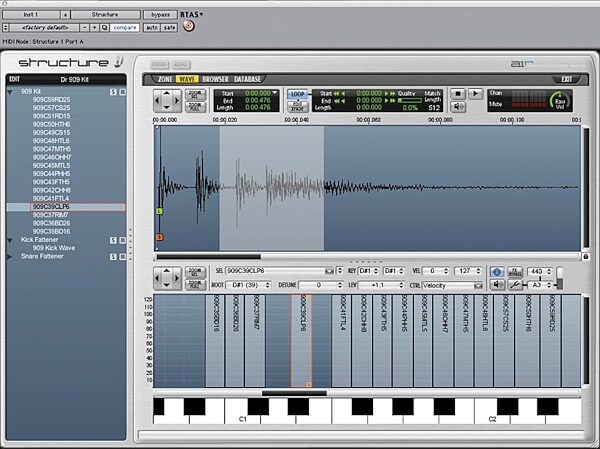Click the EDIT label in patch list header
The height and width of the screenshot is (449, 600).
pyautogui.click(x=14, y=79)
